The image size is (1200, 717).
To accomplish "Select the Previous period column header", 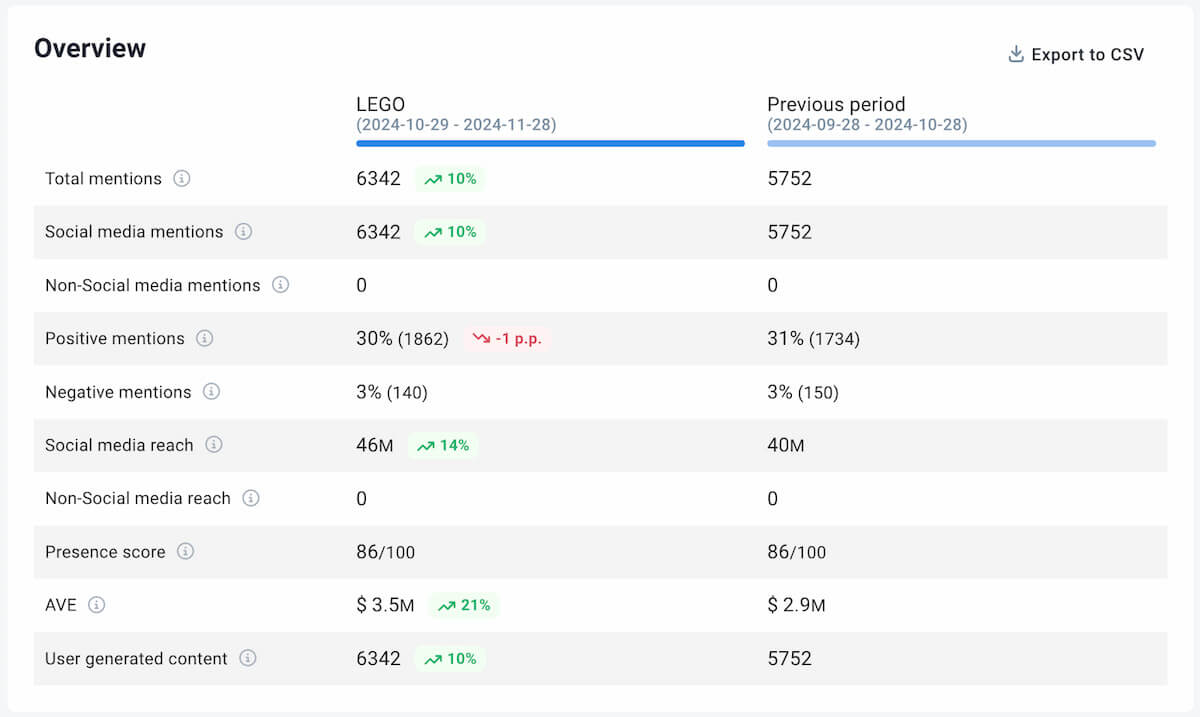I will (x=836, y=104).
